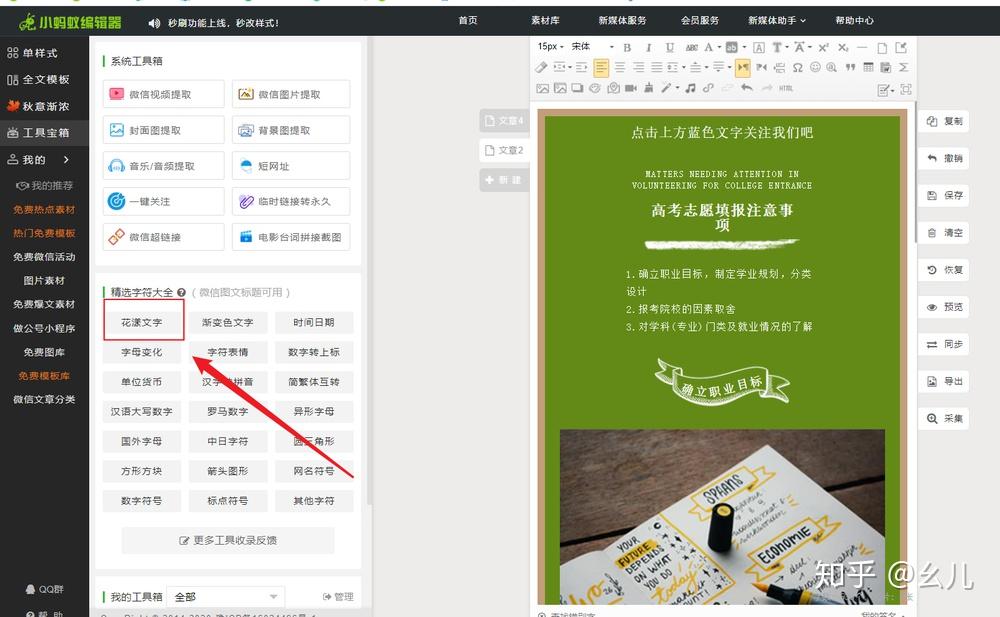Click 更多工具收录反馈 button
The height and width of the screenshot is (617, 1000).
(x=228, y=540)
